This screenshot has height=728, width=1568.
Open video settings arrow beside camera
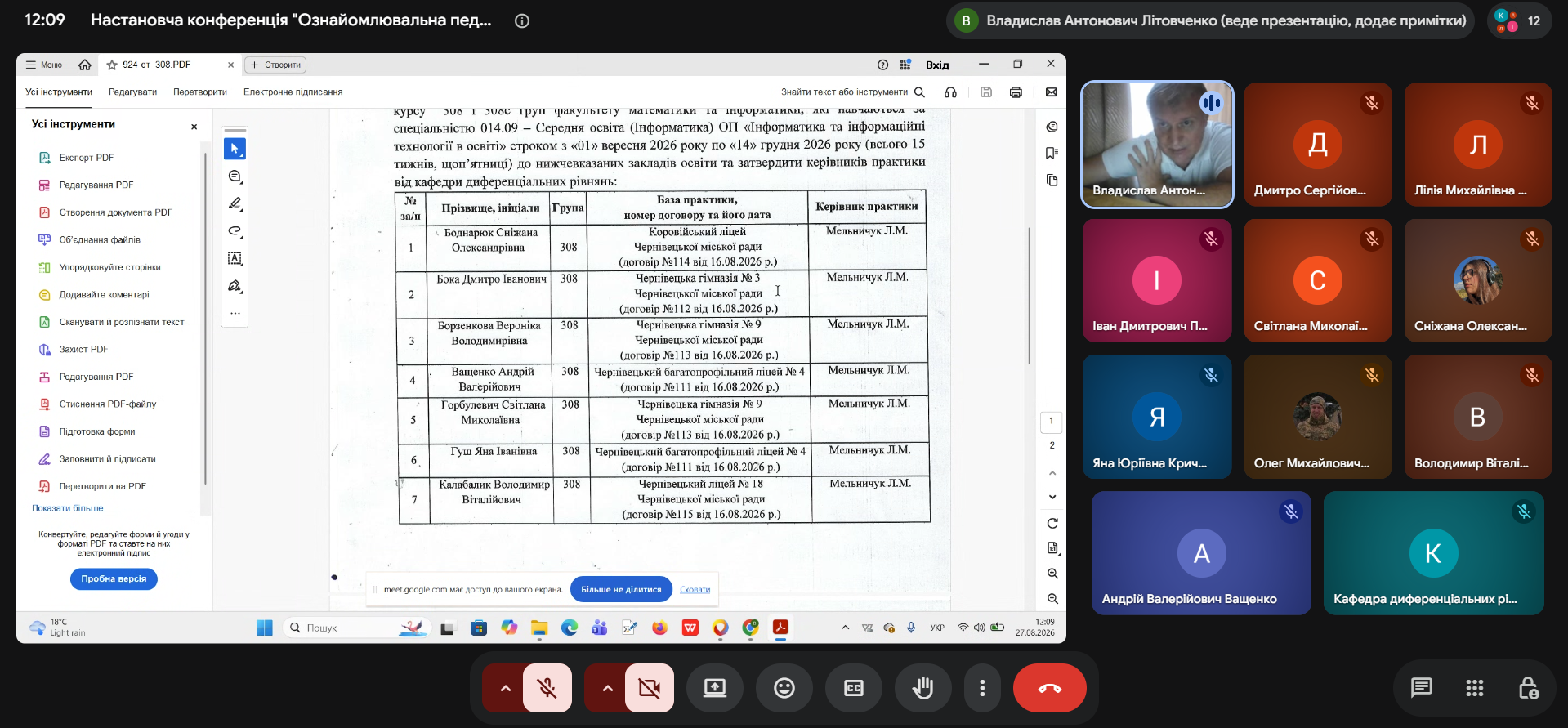point(607,688)
